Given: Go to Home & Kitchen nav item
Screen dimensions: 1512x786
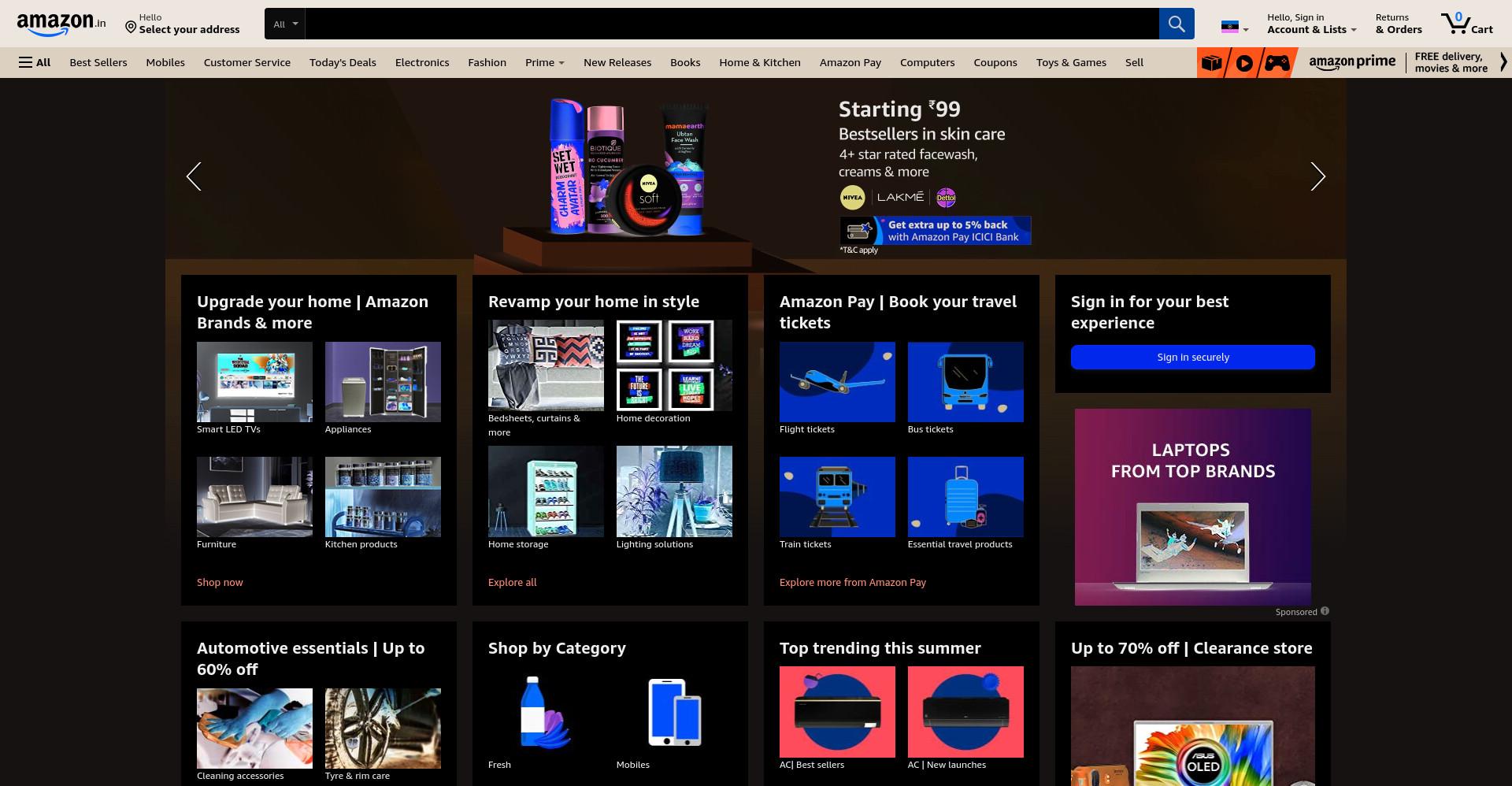Looking at the screenshot, I should [760, 62].
